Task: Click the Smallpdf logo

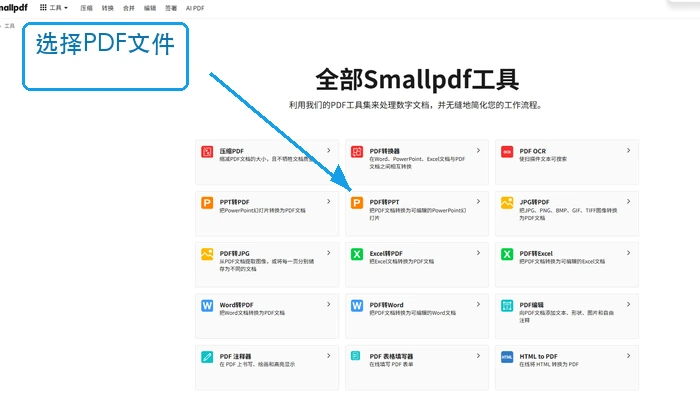Action: click(x=14, y=8)
